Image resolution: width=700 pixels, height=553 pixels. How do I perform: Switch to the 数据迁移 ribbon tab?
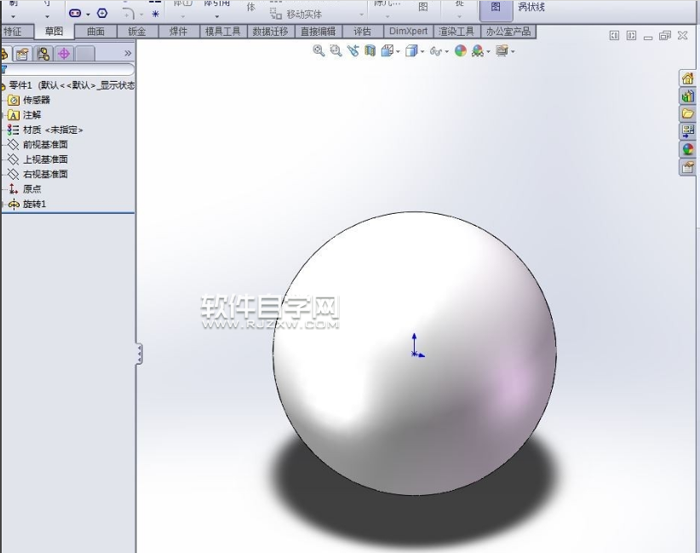tap(271, 32)
